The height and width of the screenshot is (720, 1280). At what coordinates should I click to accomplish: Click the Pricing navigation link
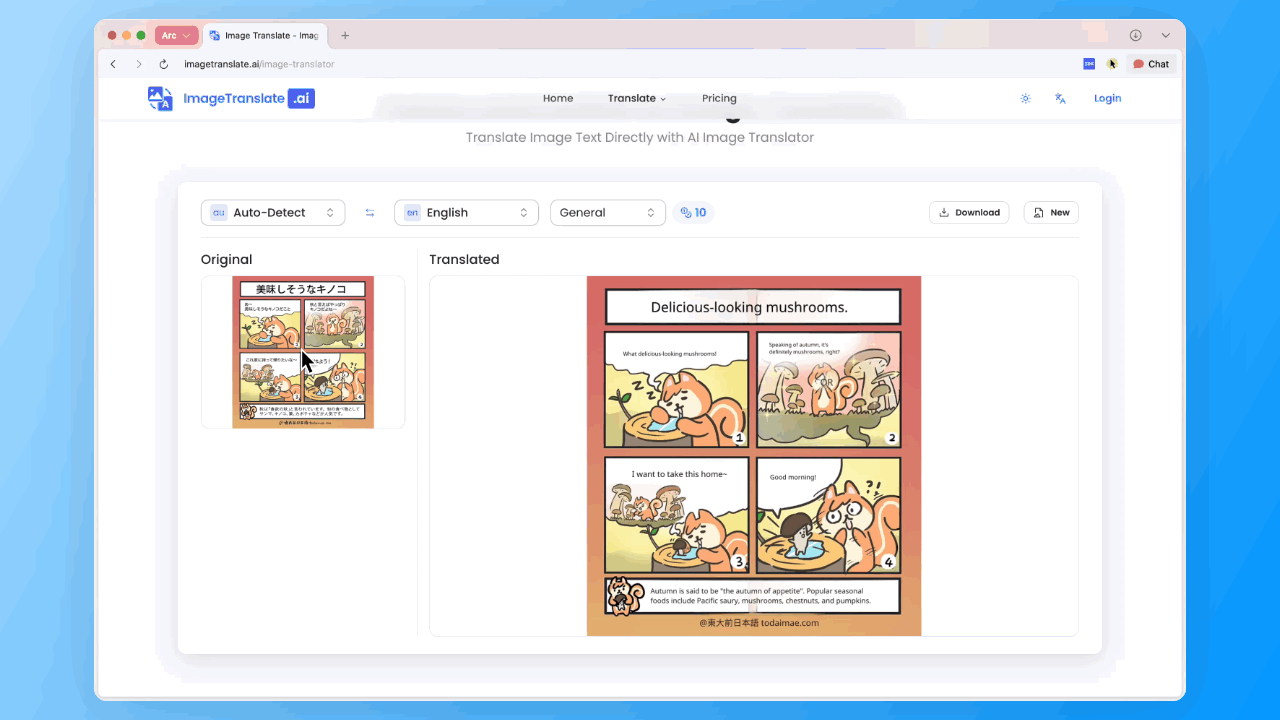pyautogui.click(x=719, y=98)
